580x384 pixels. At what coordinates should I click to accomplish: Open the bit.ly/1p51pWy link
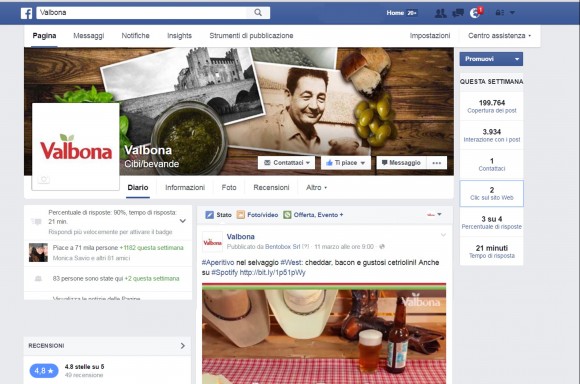pos(273,273)
